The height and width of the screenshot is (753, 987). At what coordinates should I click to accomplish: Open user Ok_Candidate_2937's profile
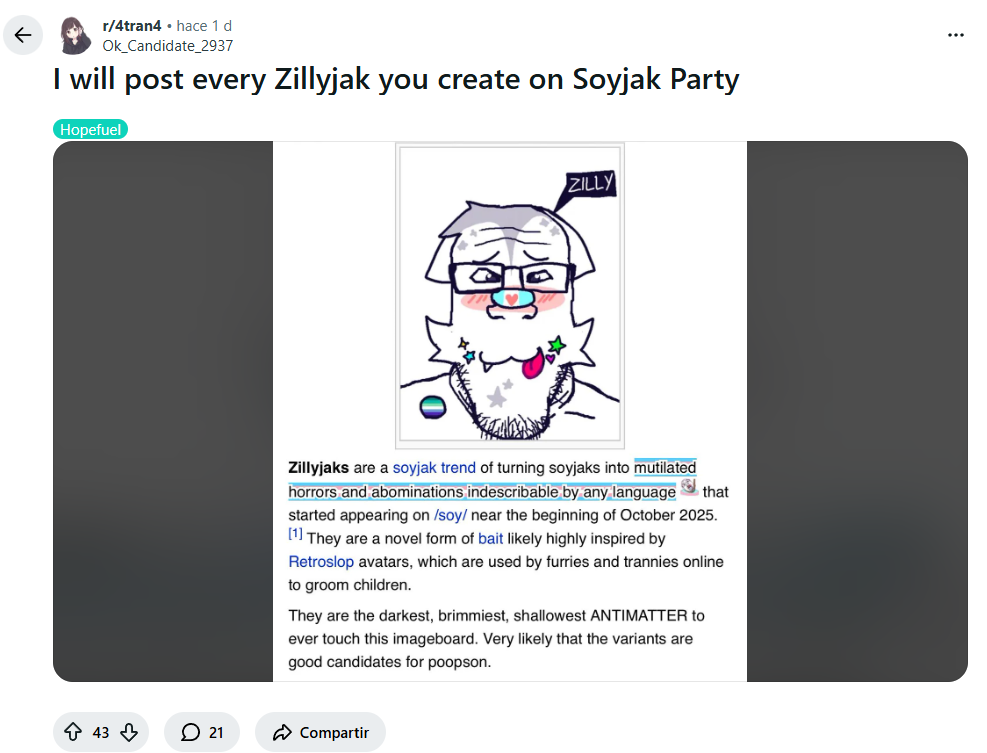(168, 45)
